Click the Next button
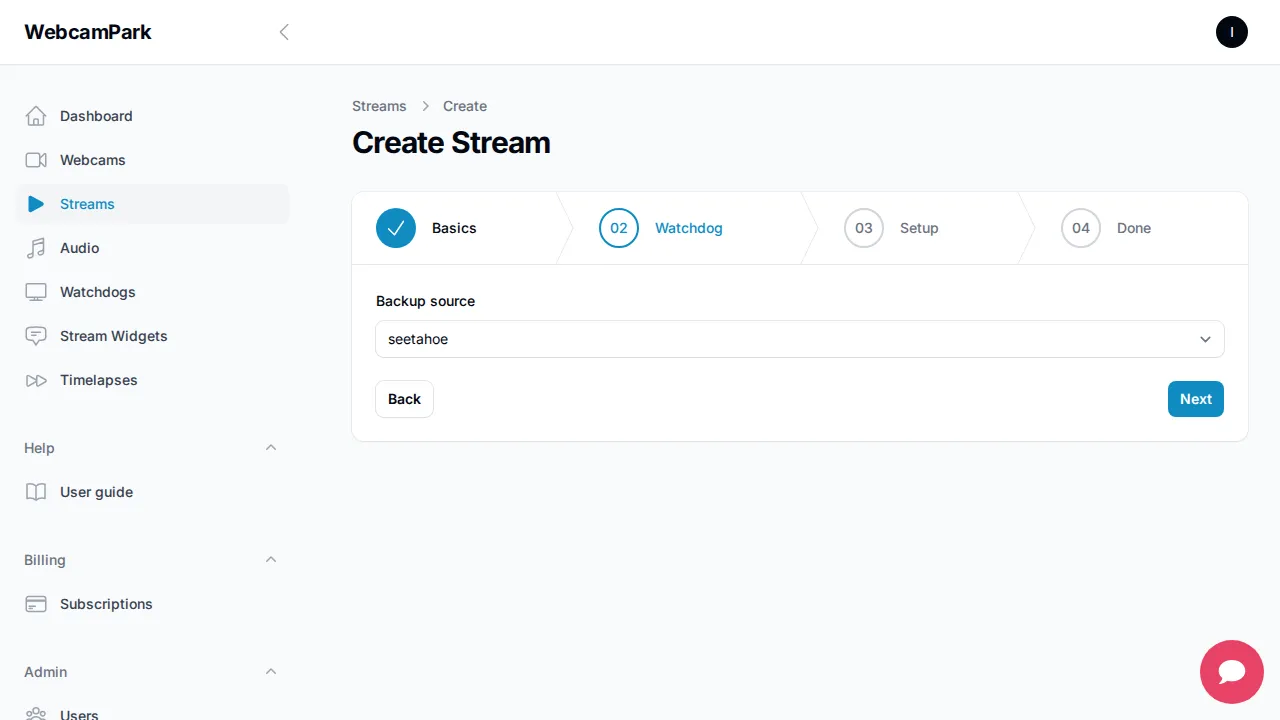 pyautogui.click(x=1195, y=398)
